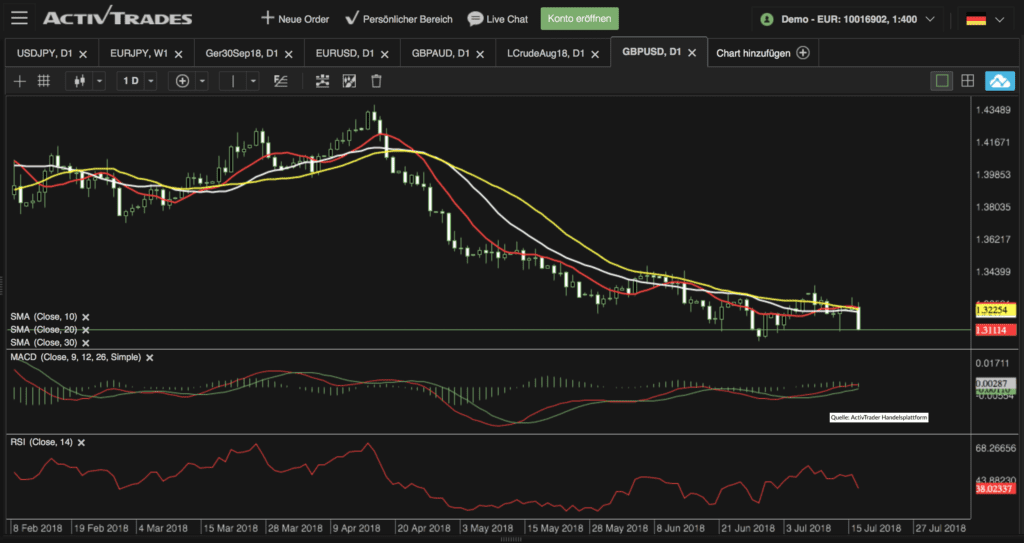Switch to the USDJPY, D1 tab

pos(44,54)
